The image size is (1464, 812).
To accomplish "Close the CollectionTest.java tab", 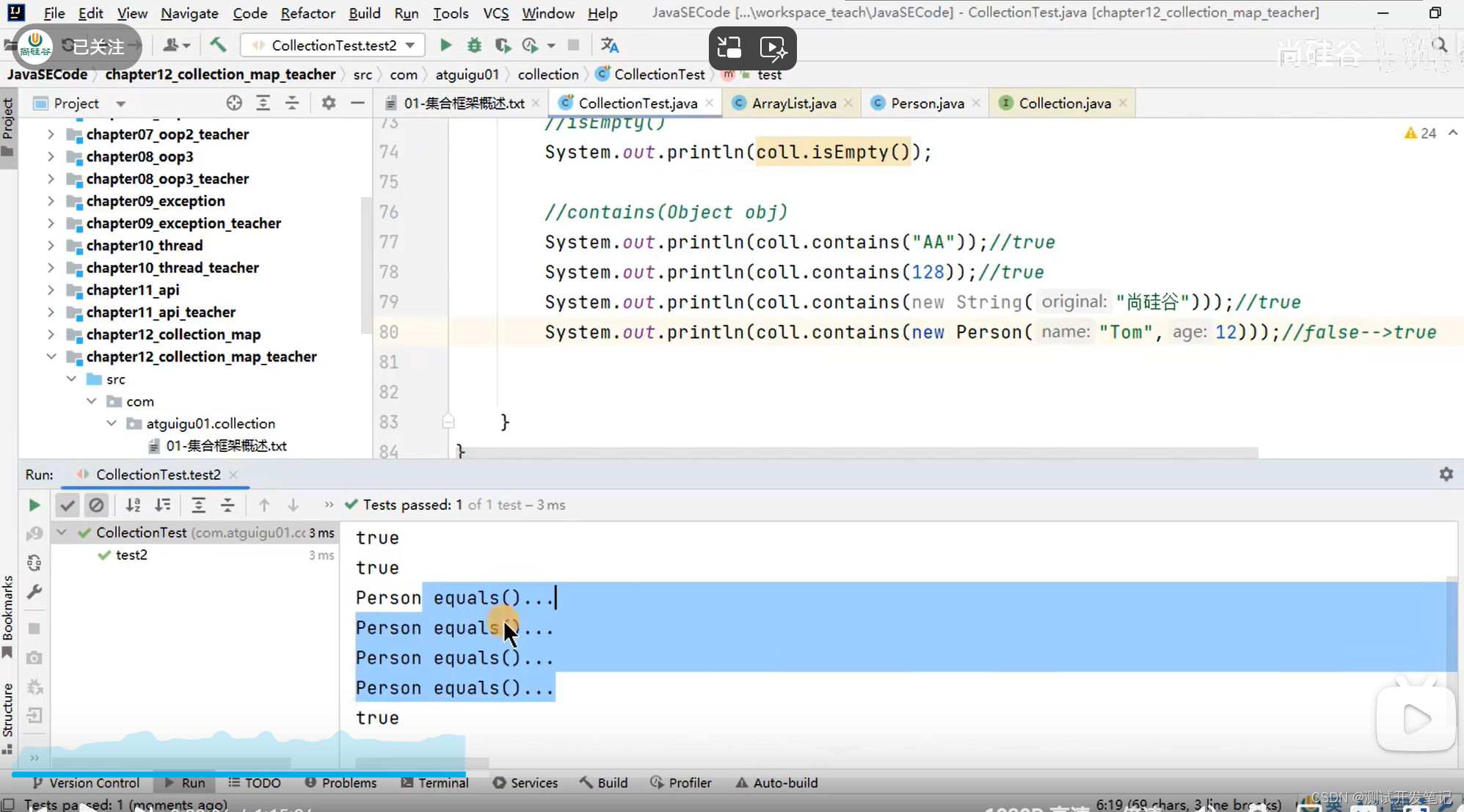I will pos(709,103).
